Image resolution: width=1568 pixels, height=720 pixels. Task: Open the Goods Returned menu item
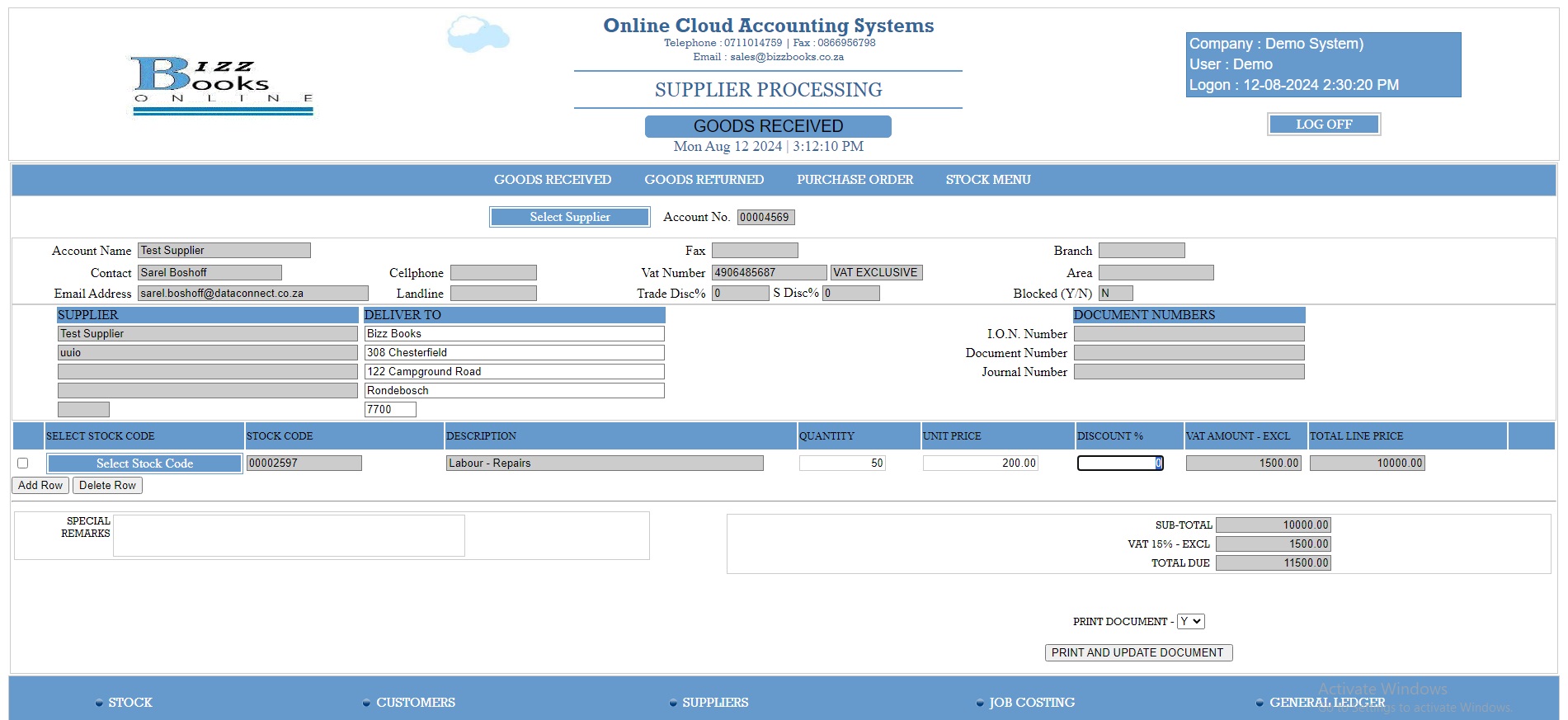pos(704,180)
